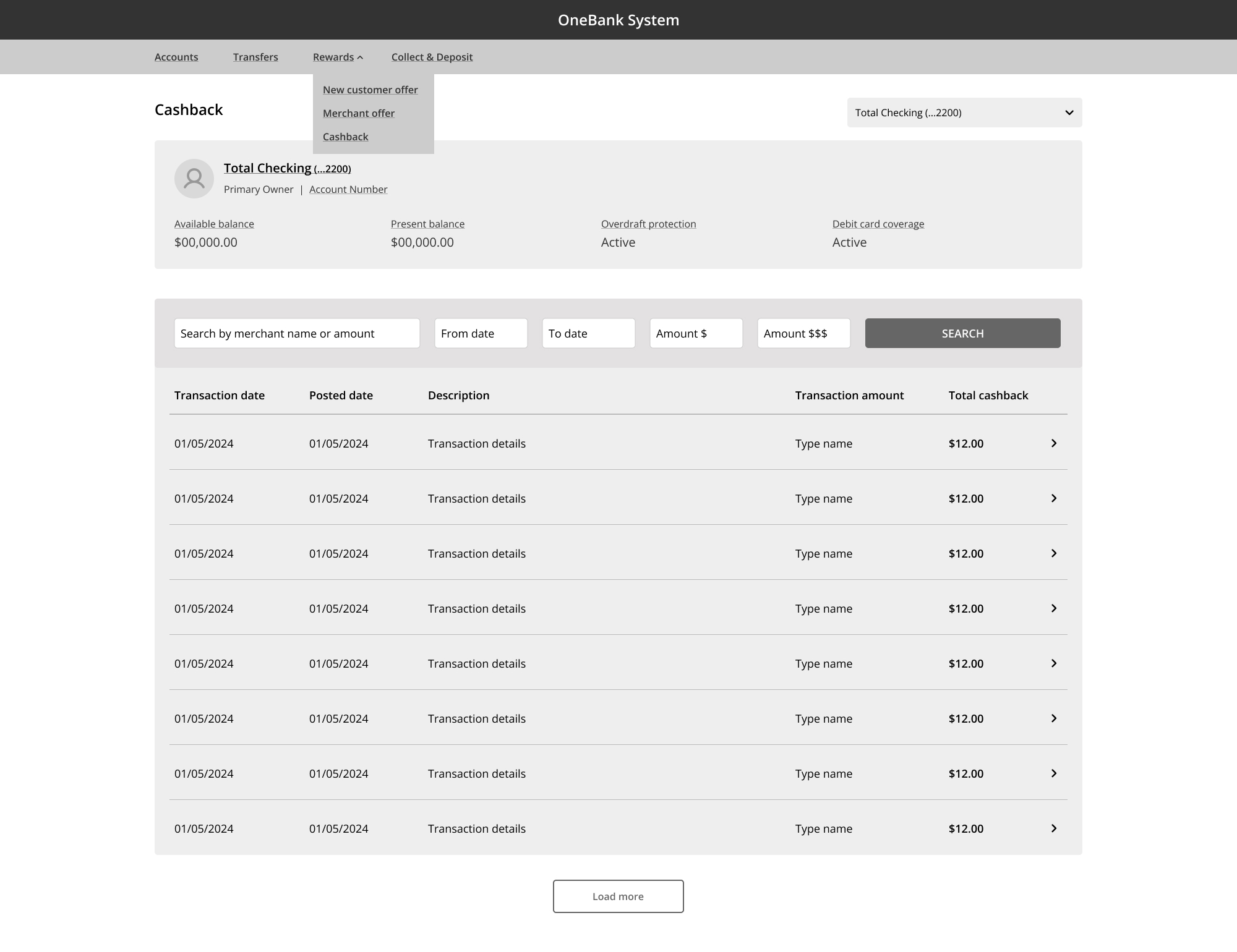This screenshot has width=1237, height=952.
Task: Open the Account Number link
Action: coord(348,189)
